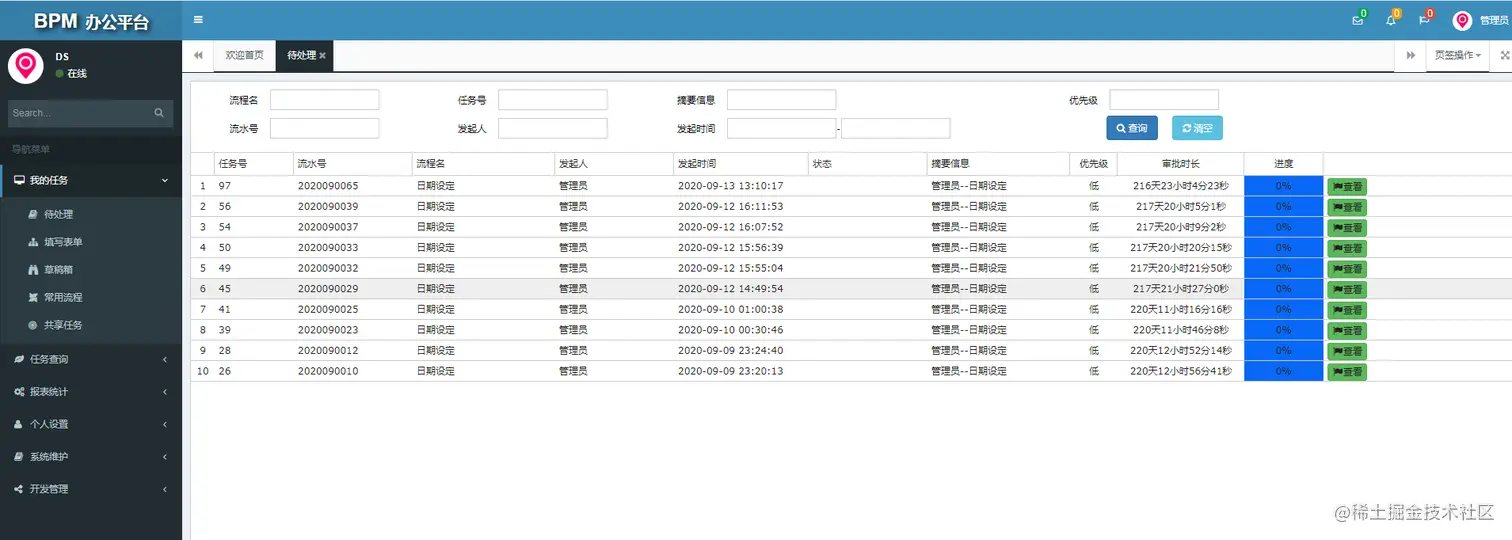1512x540 pixels.
Task: Click the 优先级 input field
Action: point(1164,100)
